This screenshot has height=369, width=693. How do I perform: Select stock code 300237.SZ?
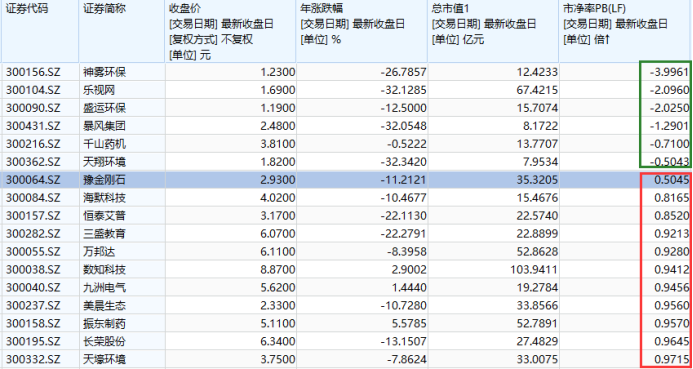[x=33, y=305]
